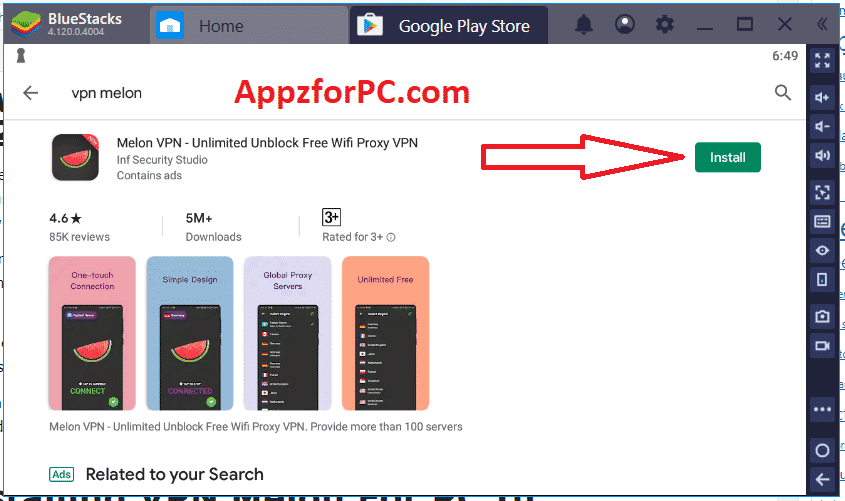Click the Melon VPN description text
The width and height of the screenshot is (845, 501).
[x=256, y=427]
